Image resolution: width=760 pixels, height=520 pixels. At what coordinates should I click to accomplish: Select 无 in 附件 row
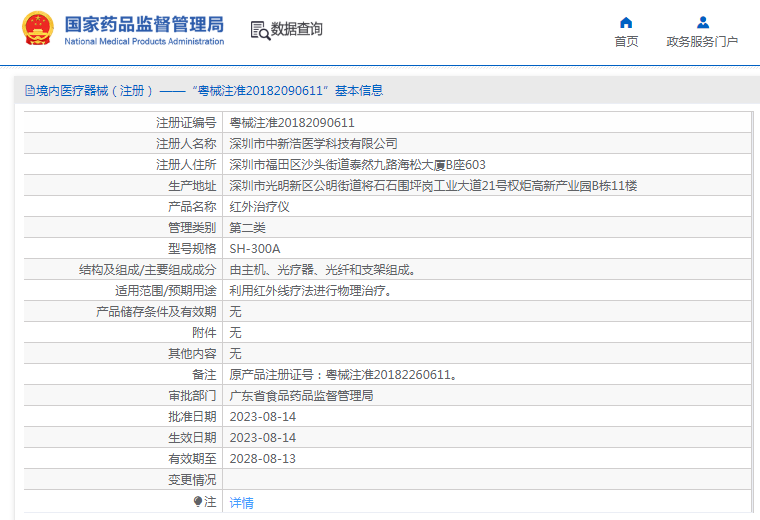(x=235, y=333)
